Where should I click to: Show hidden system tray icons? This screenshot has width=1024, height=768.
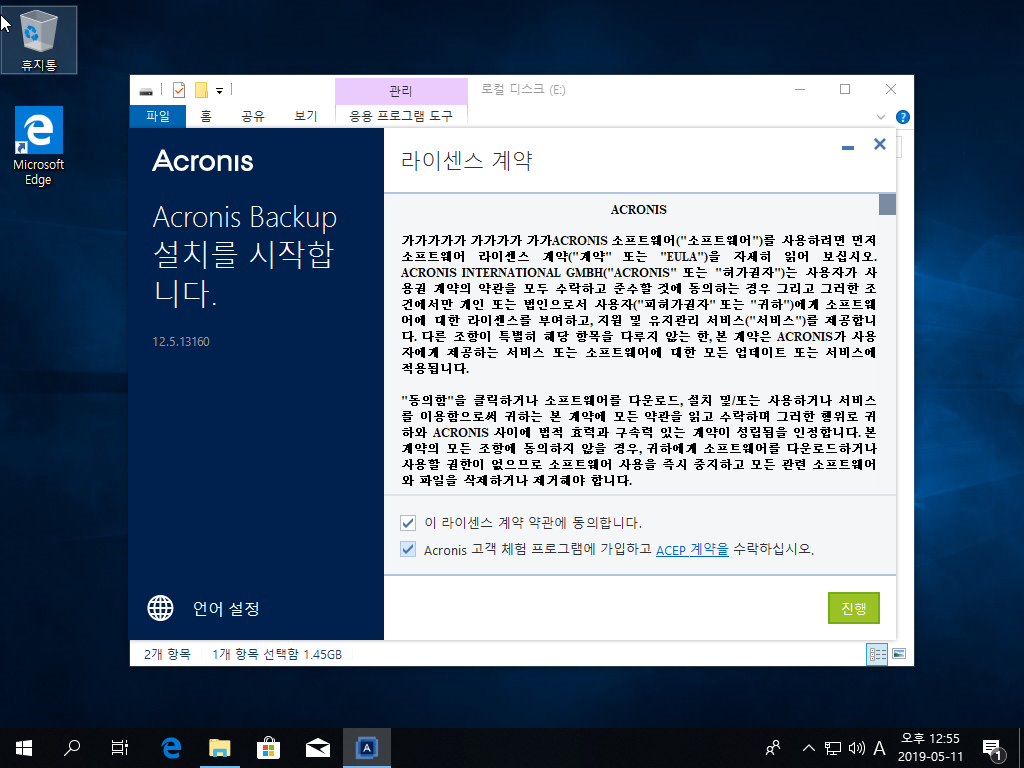[x=808, y=748]
